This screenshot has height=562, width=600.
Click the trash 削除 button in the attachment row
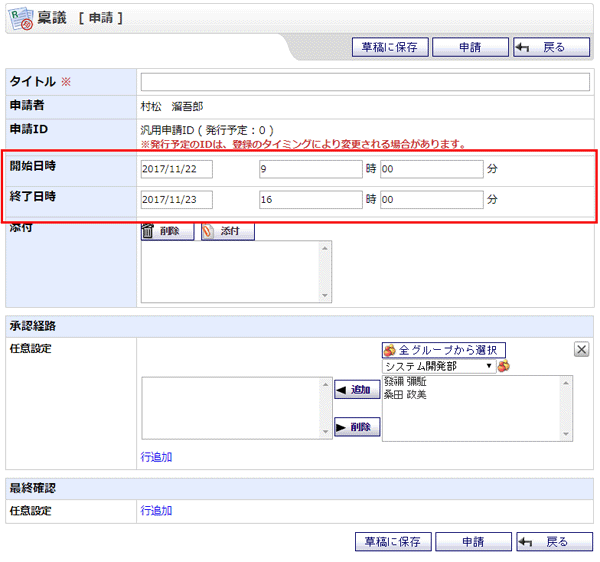click(x=168, y=231)
